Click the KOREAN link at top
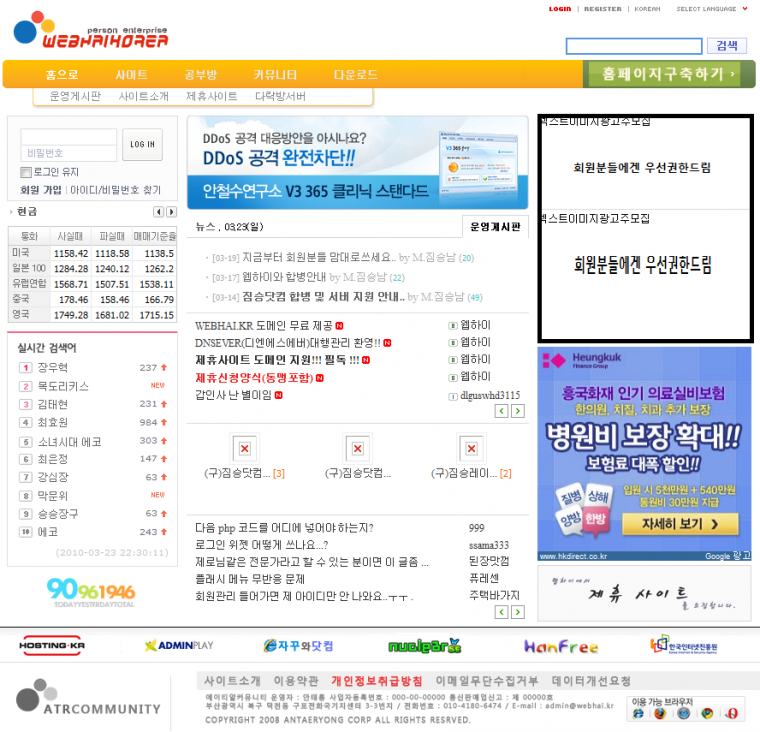The image size is (760, 732). [647, 9]
